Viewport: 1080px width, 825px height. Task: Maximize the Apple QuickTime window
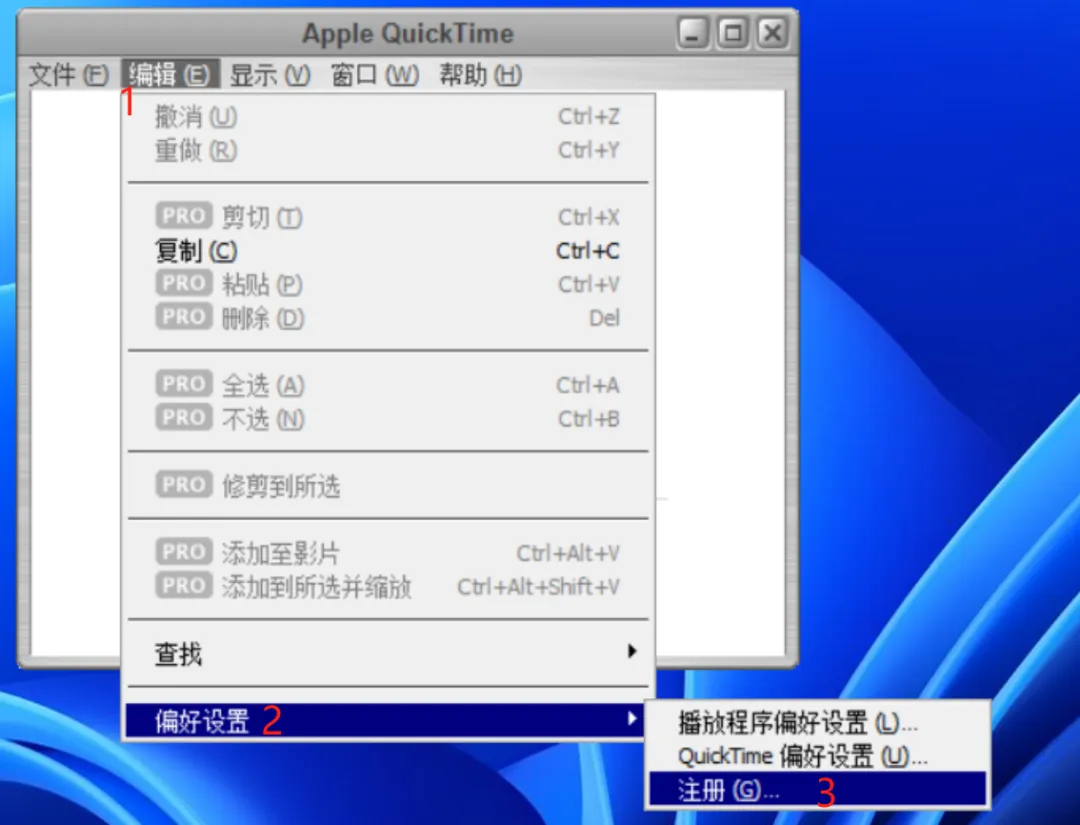(x=733, y=33)
